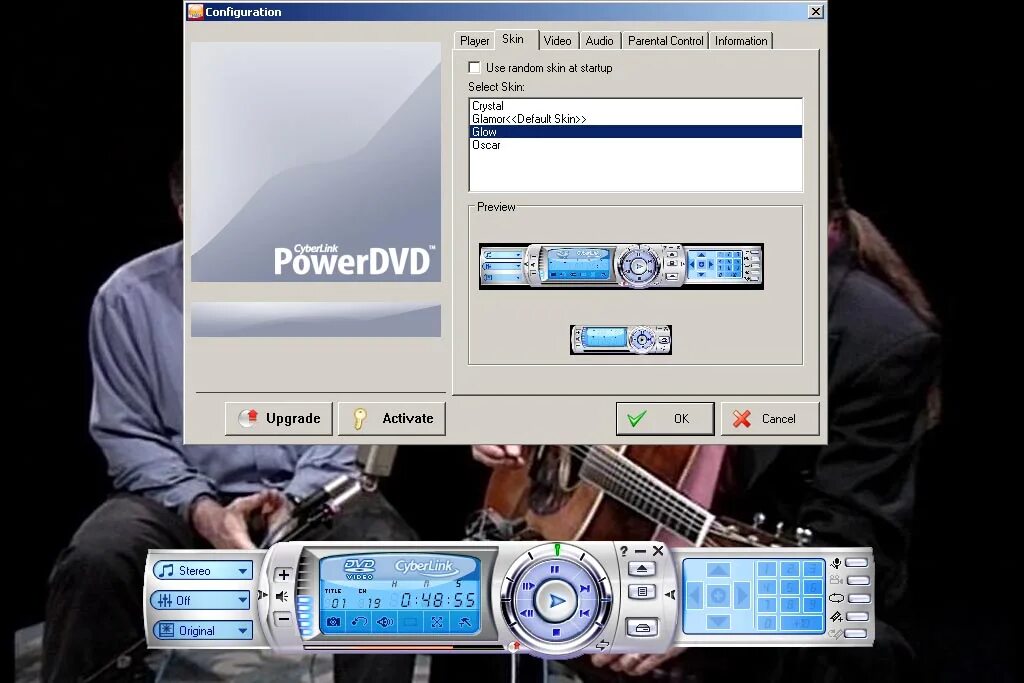1024x683 pixels.
Task: Jump to the previous chapter
Action: pyautogui.click(x=585, y=613)
